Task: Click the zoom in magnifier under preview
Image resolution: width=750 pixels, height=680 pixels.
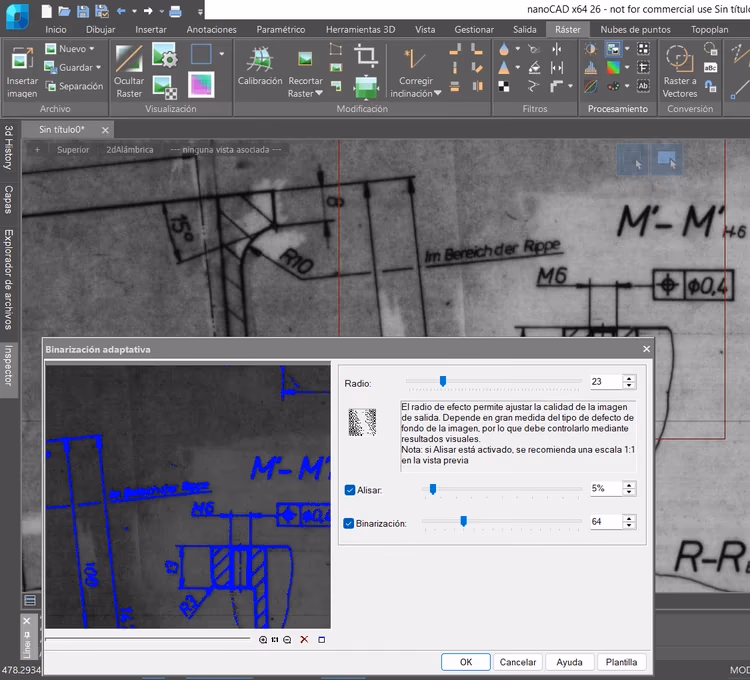Action: click(263, 640)
